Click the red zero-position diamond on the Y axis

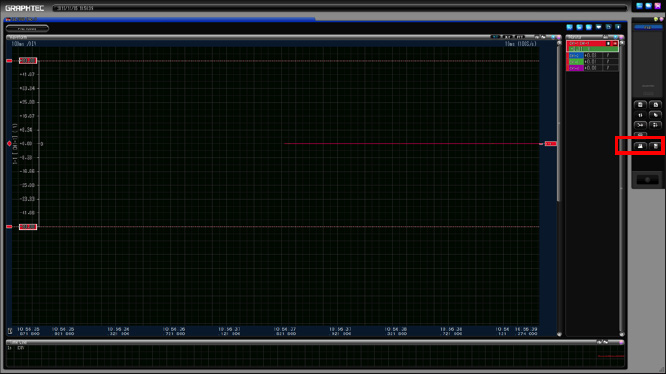(x=9, y=144)
